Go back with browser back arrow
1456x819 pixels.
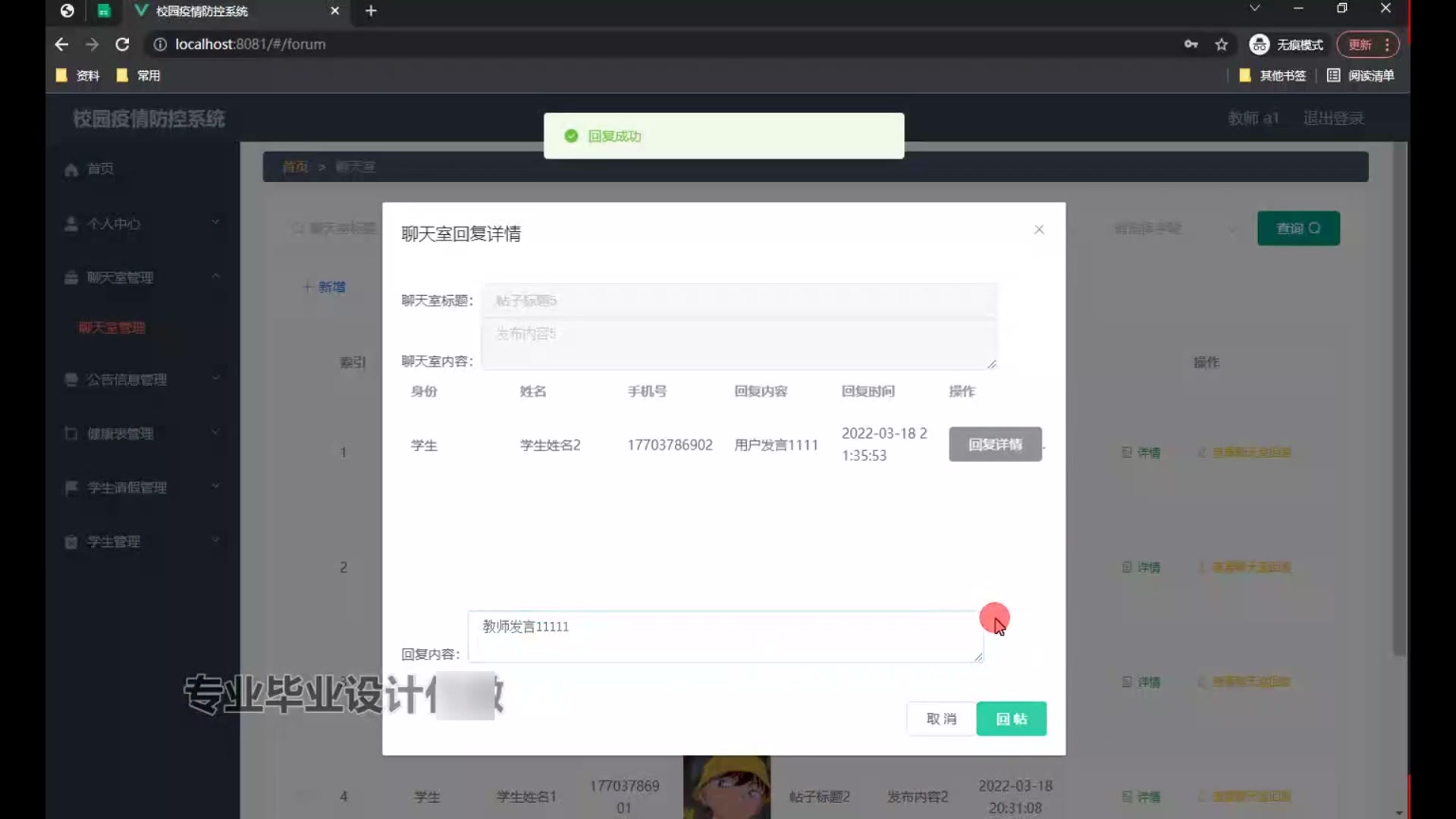61,45
